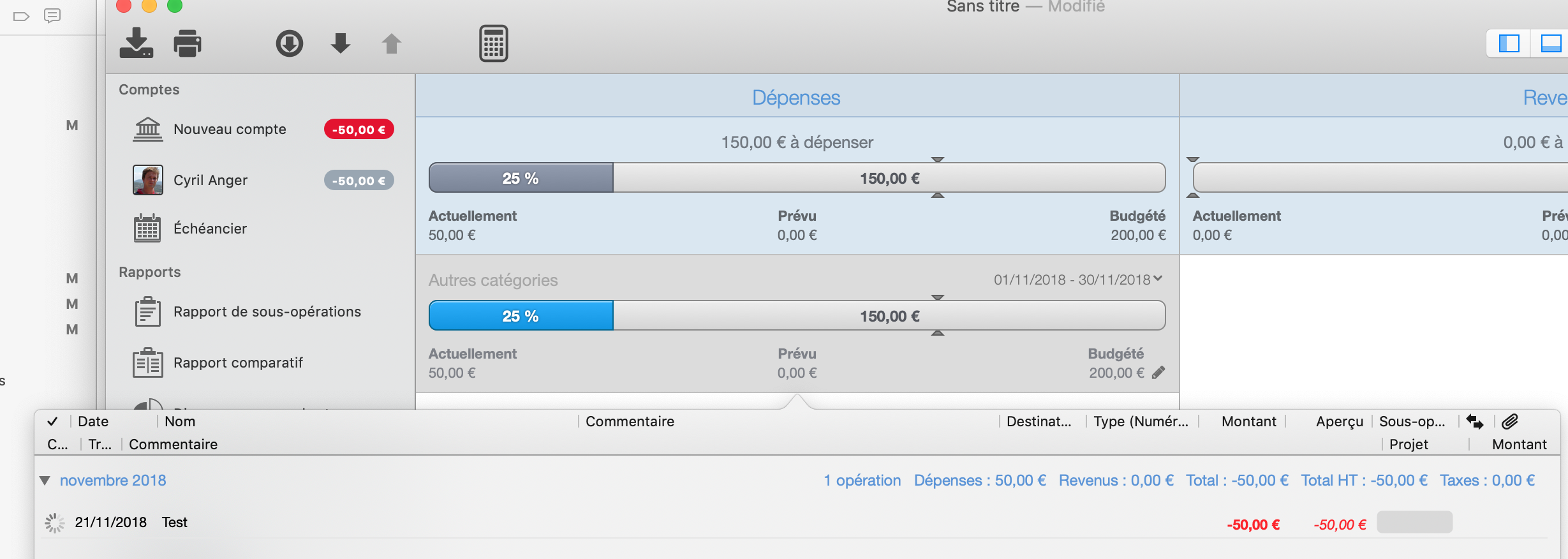Click novembre 2018 group label
Viewport: 1568px width, 559px height.
click(x=113, y=481)
